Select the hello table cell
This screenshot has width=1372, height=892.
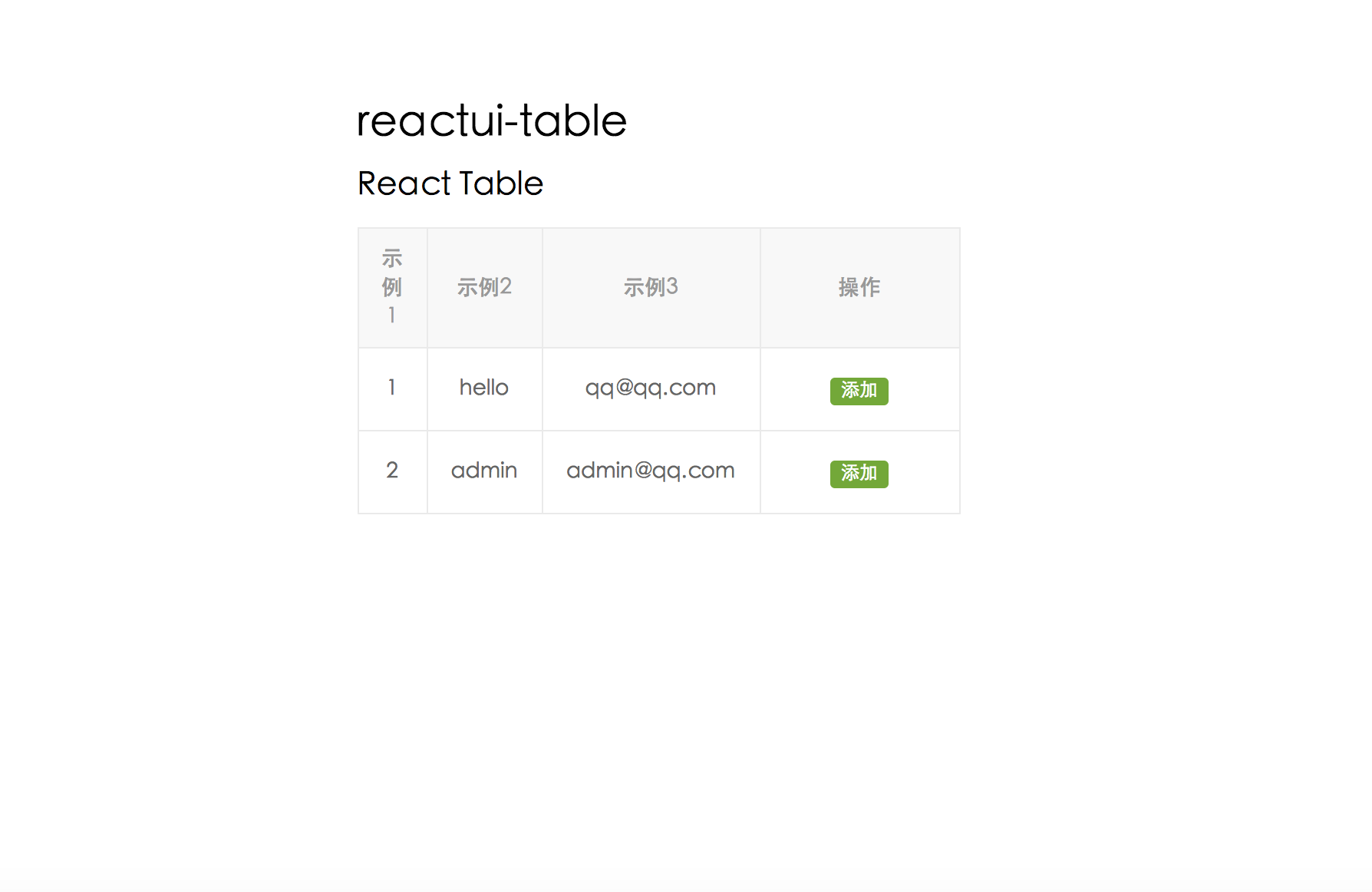pyautogui.click(x=484, y=388)
